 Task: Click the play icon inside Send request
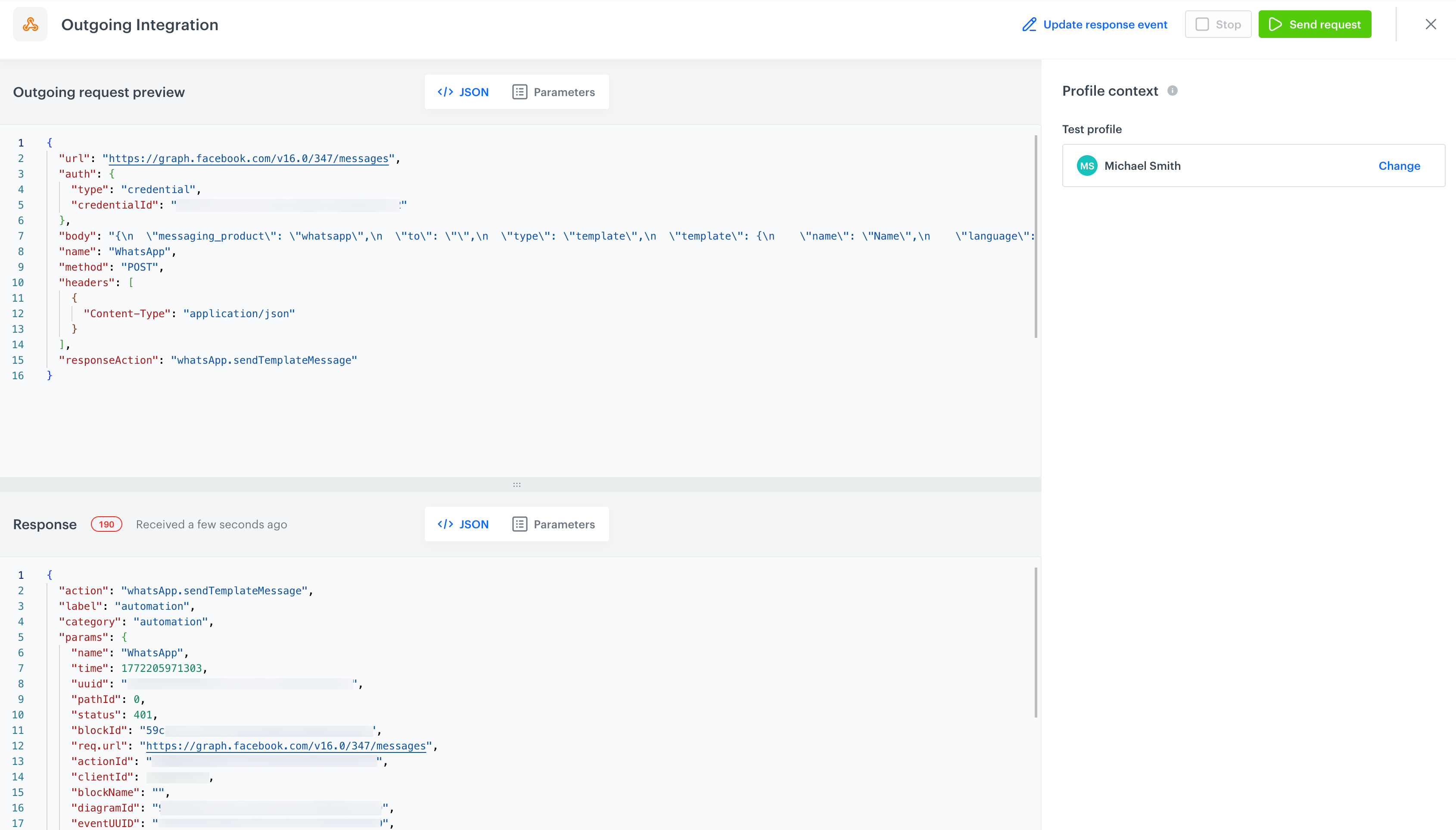pyautogui.click(x=1276, y=24)
